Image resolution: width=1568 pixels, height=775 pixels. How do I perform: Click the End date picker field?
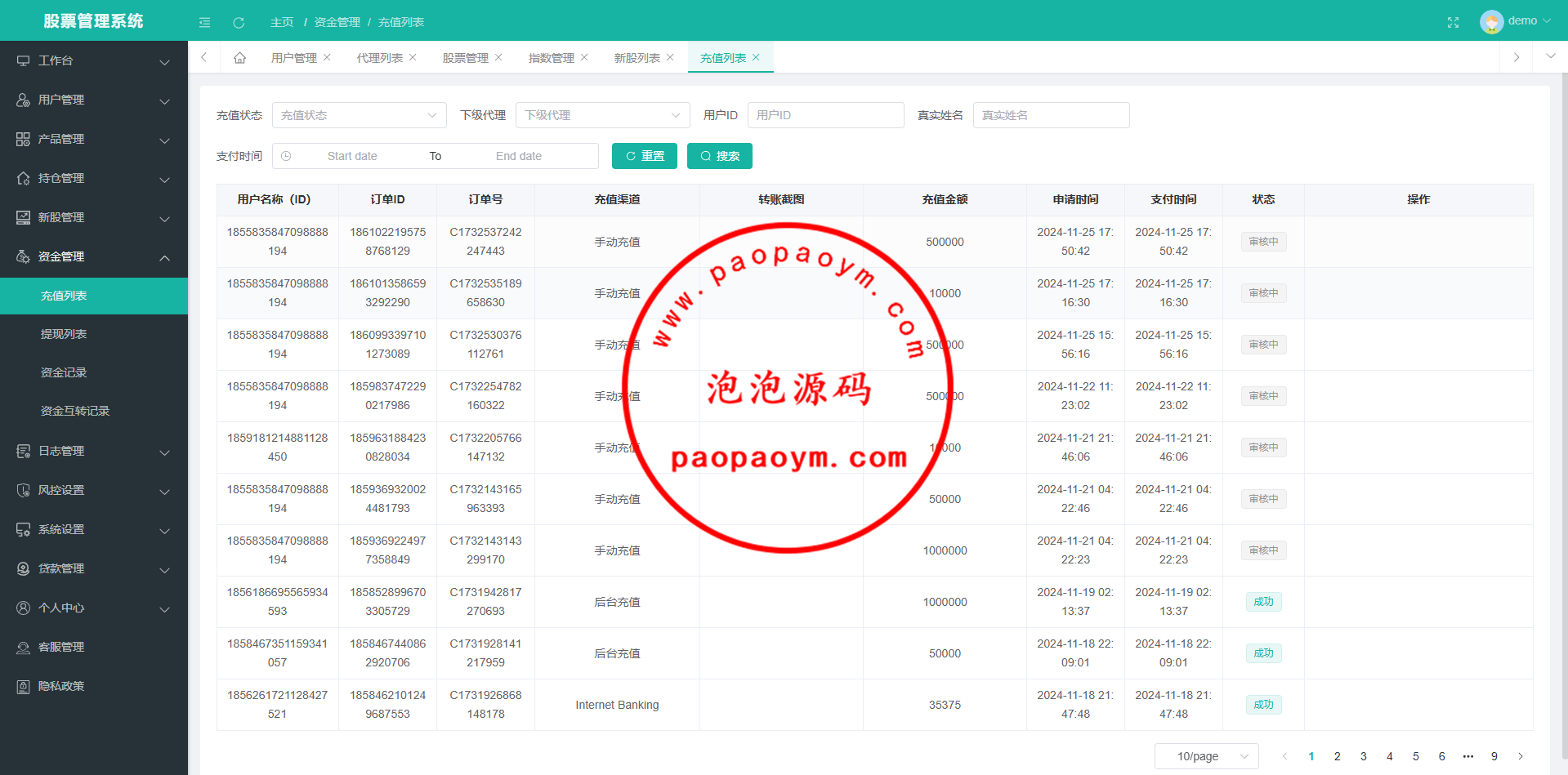click(x=519, y=156)
